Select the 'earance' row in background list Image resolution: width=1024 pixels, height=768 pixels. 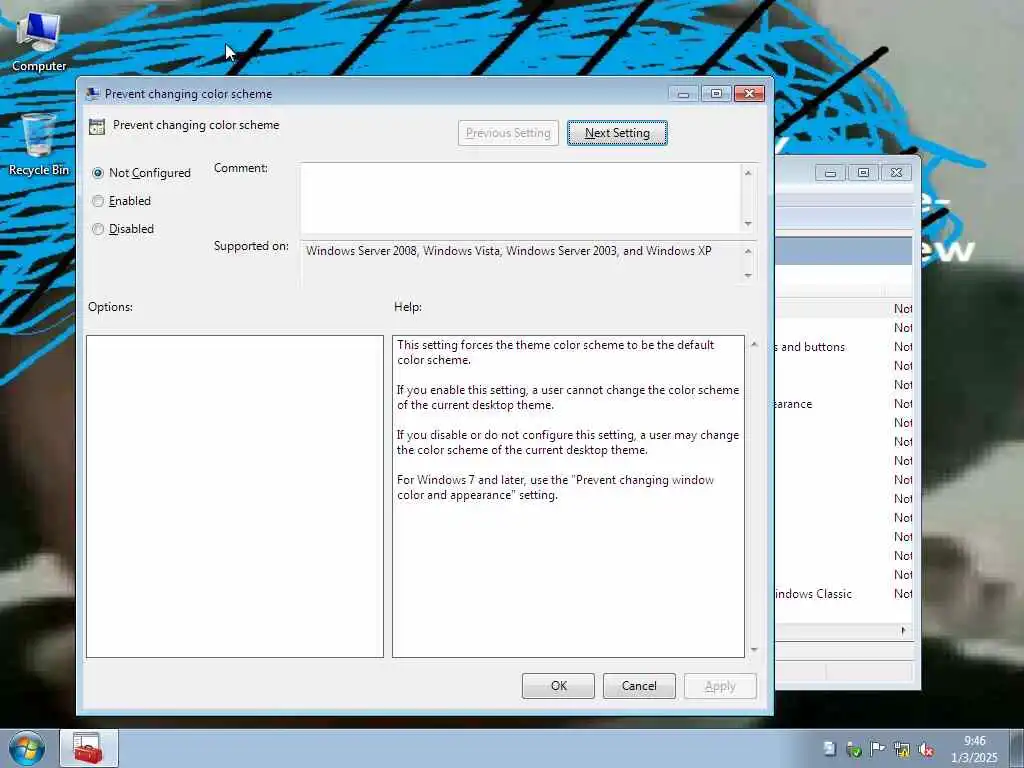click(843, 404)
